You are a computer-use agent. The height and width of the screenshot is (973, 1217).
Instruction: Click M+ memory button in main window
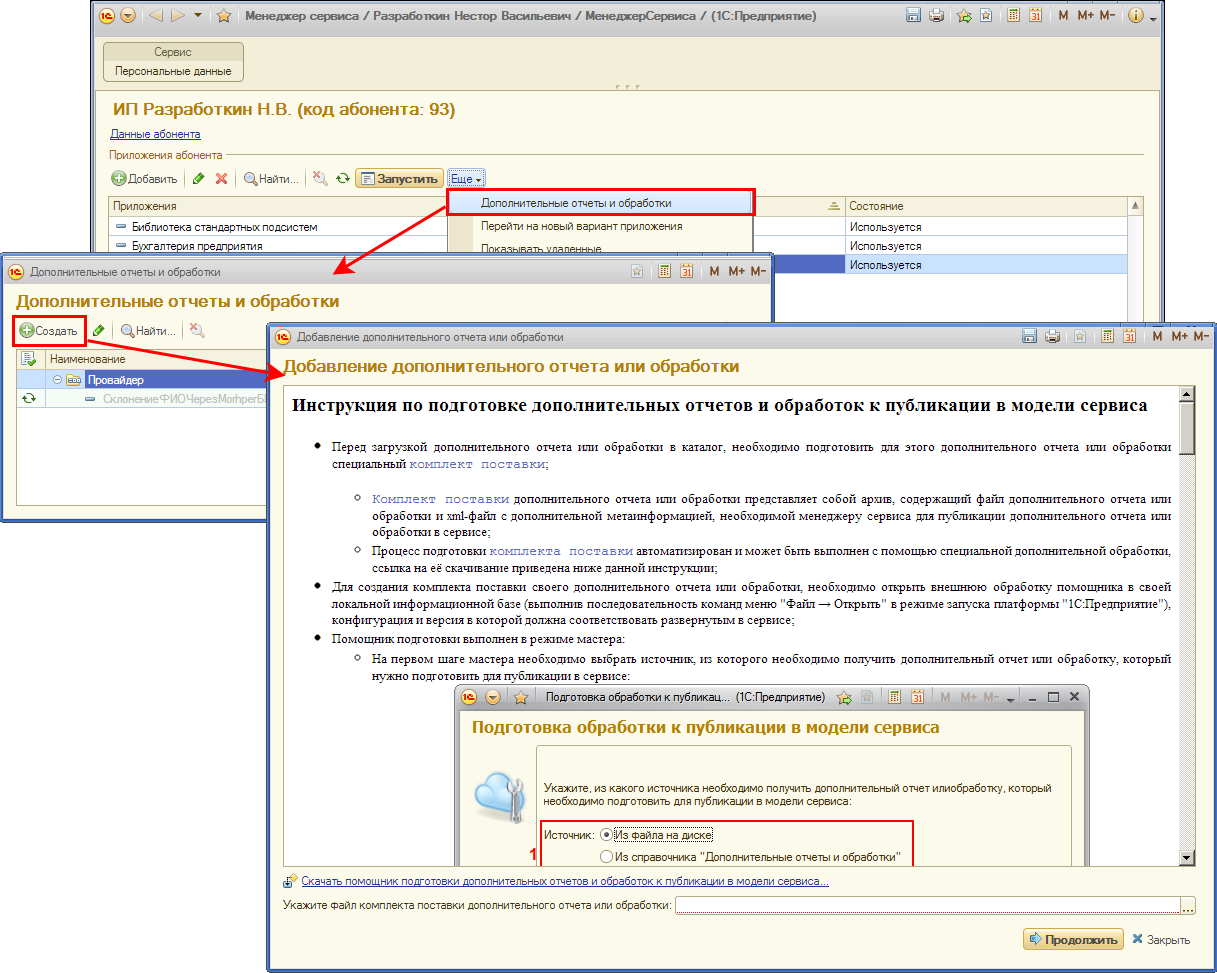[1085, 16]
